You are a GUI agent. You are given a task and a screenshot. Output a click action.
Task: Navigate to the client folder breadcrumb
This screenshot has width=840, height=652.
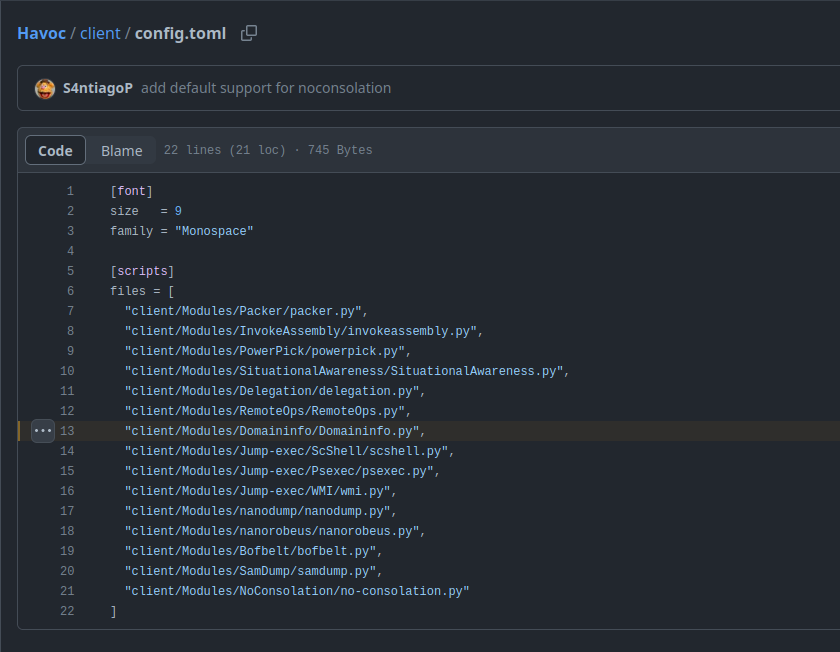pyautogui.click(x=100, y=33)
